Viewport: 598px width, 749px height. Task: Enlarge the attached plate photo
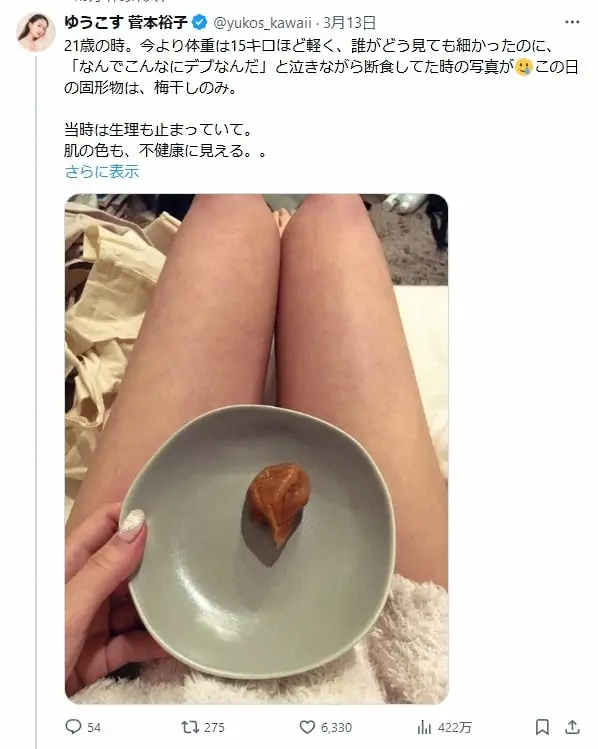(x=256, y=449)
